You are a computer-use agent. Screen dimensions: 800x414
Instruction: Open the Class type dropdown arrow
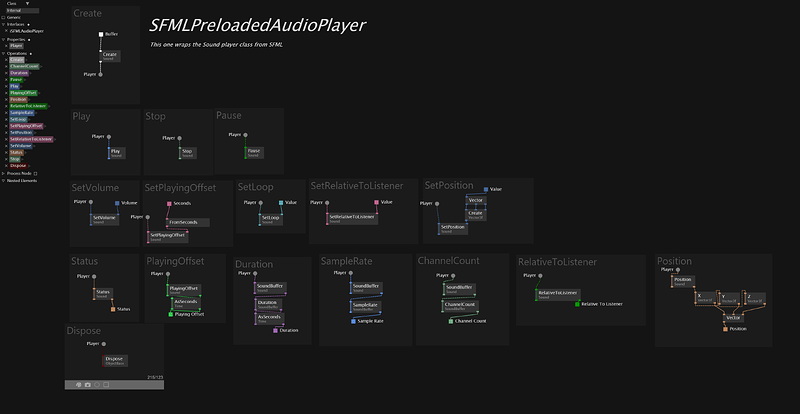(28, 3)
